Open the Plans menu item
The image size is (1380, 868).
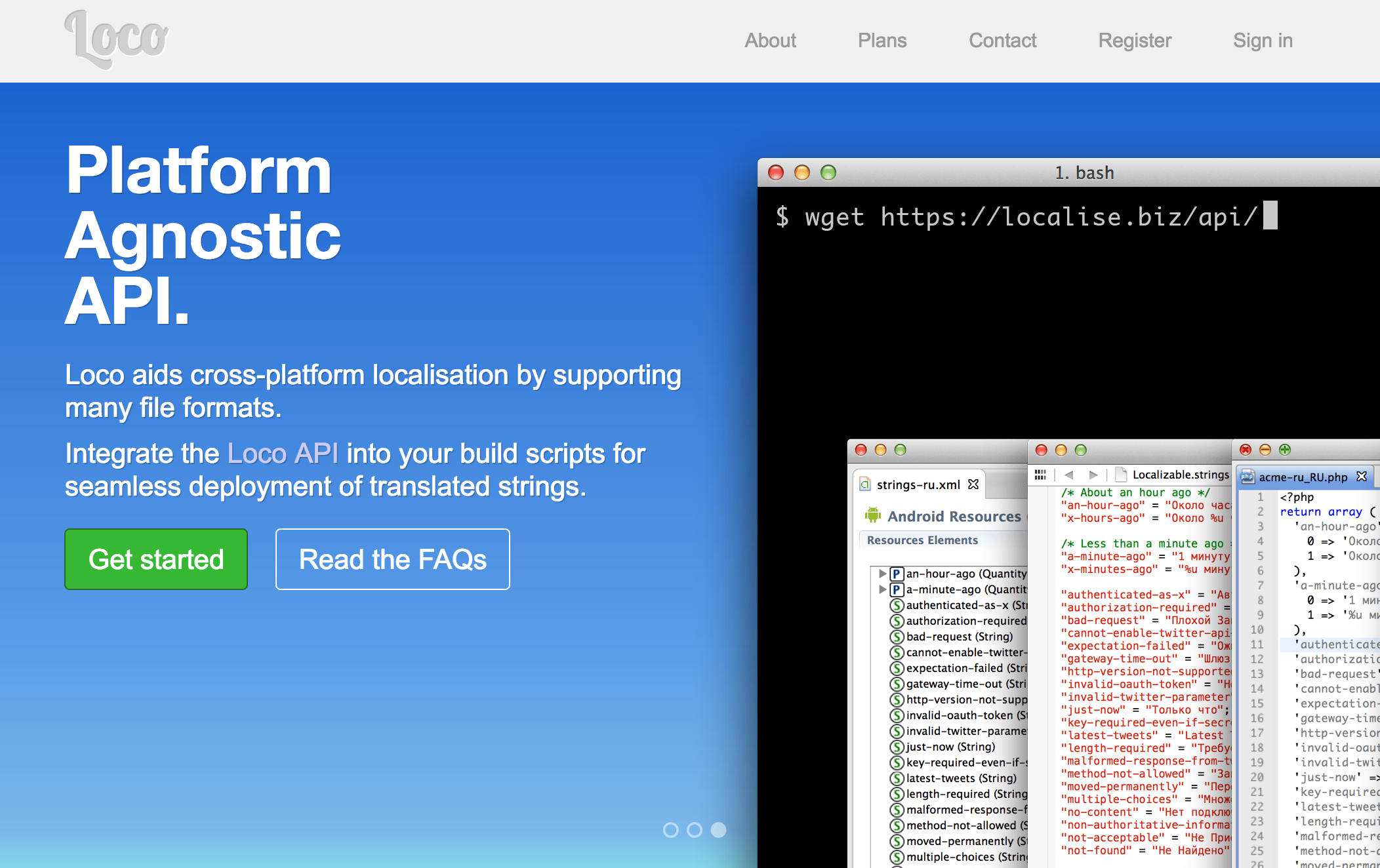[x=882, y=41]
